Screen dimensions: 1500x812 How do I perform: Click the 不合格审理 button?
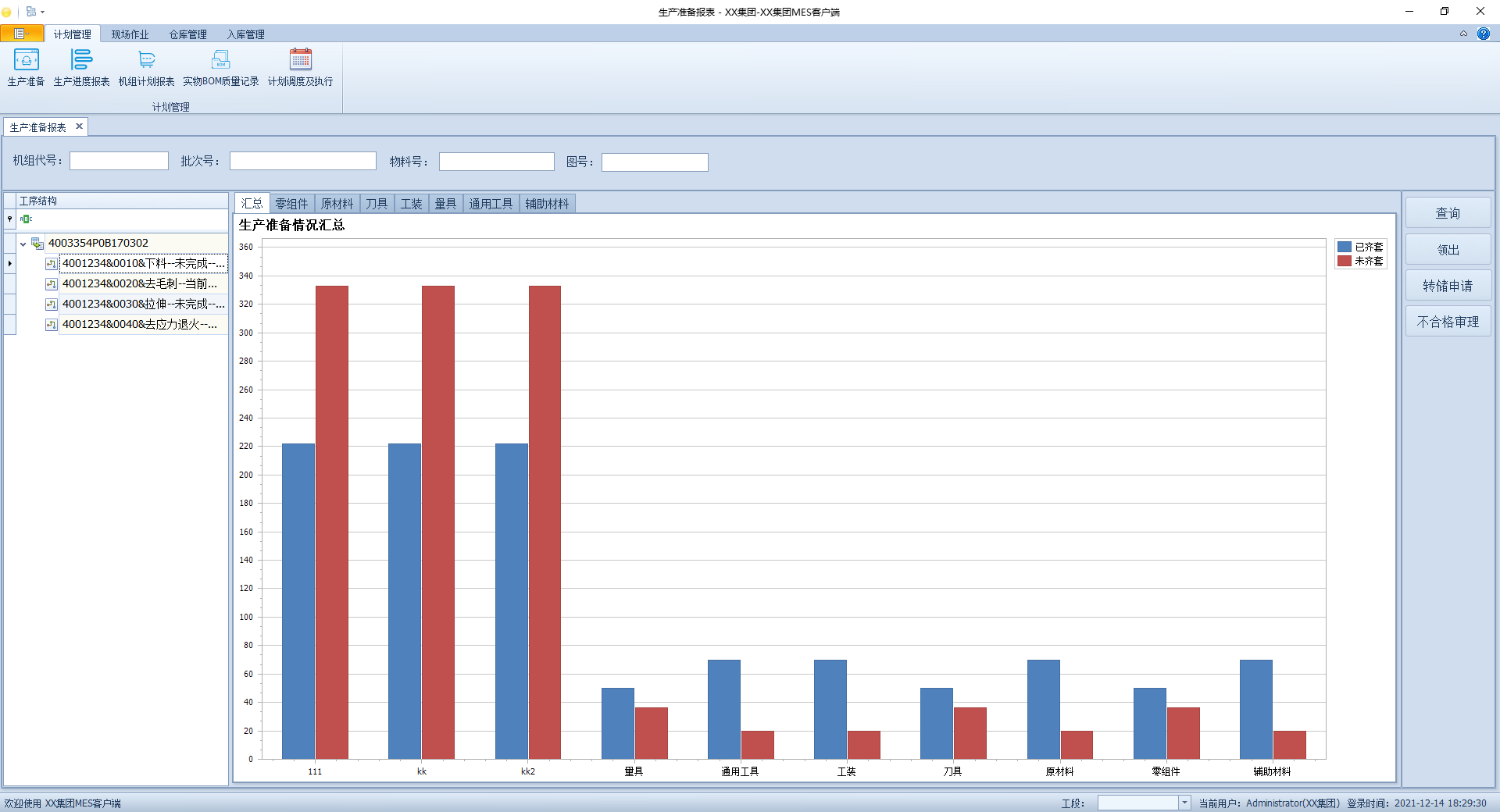(x=1448, y=322)
